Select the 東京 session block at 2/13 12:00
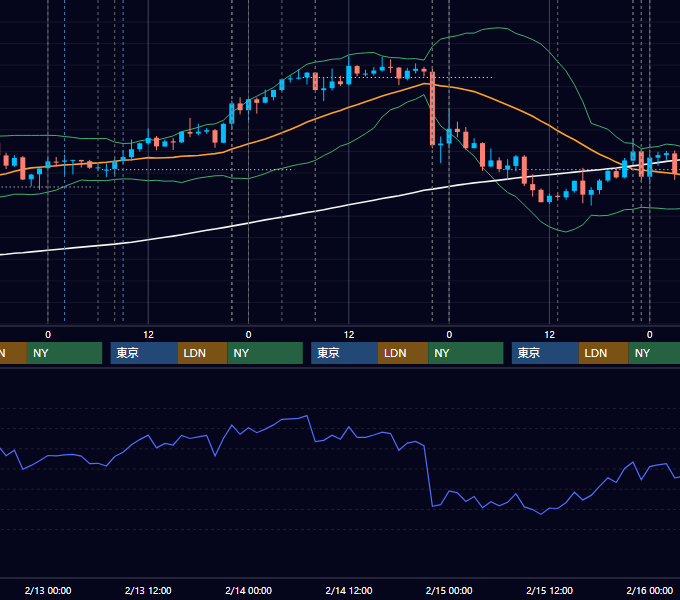Viewport: 680px width, 600px height. coord(144,353)
